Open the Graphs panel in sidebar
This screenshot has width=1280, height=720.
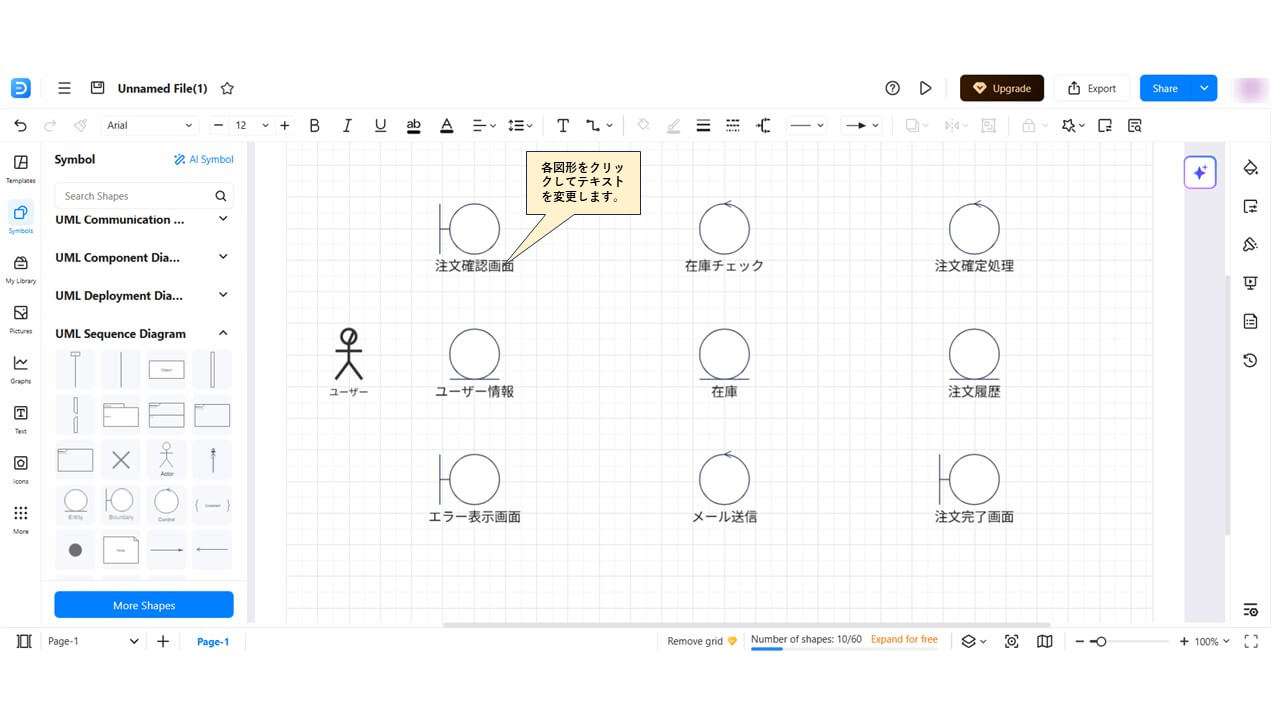(x=20, y=368)
